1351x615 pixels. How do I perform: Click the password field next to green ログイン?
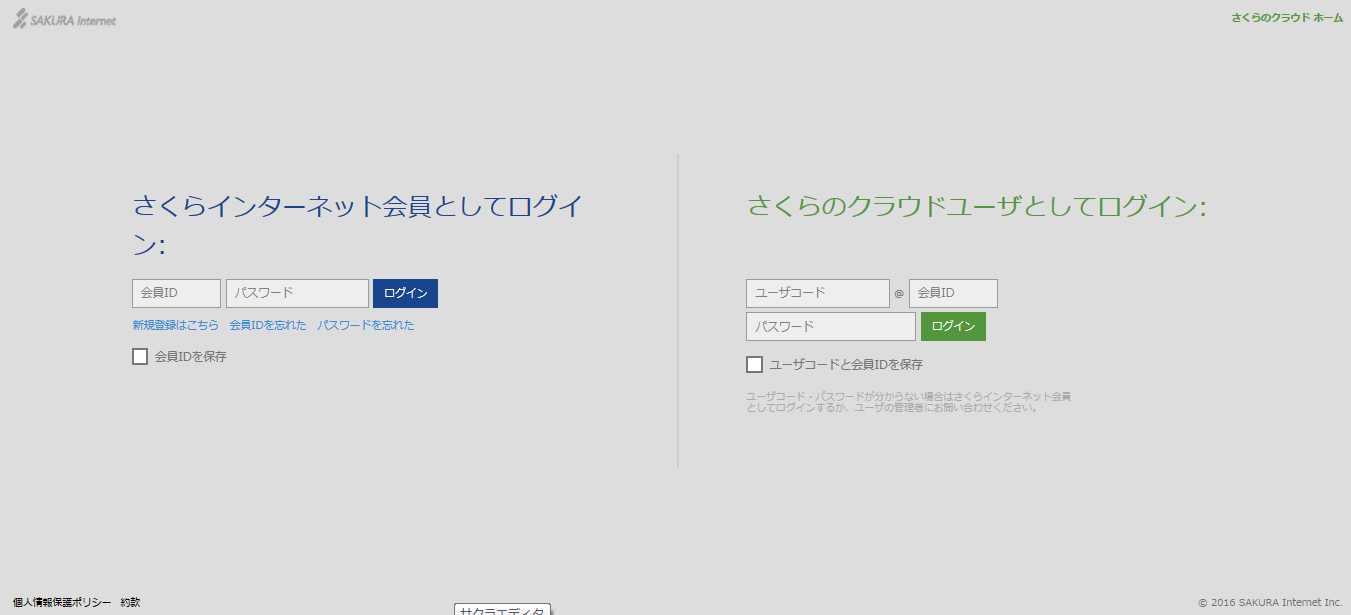[831, 326]
